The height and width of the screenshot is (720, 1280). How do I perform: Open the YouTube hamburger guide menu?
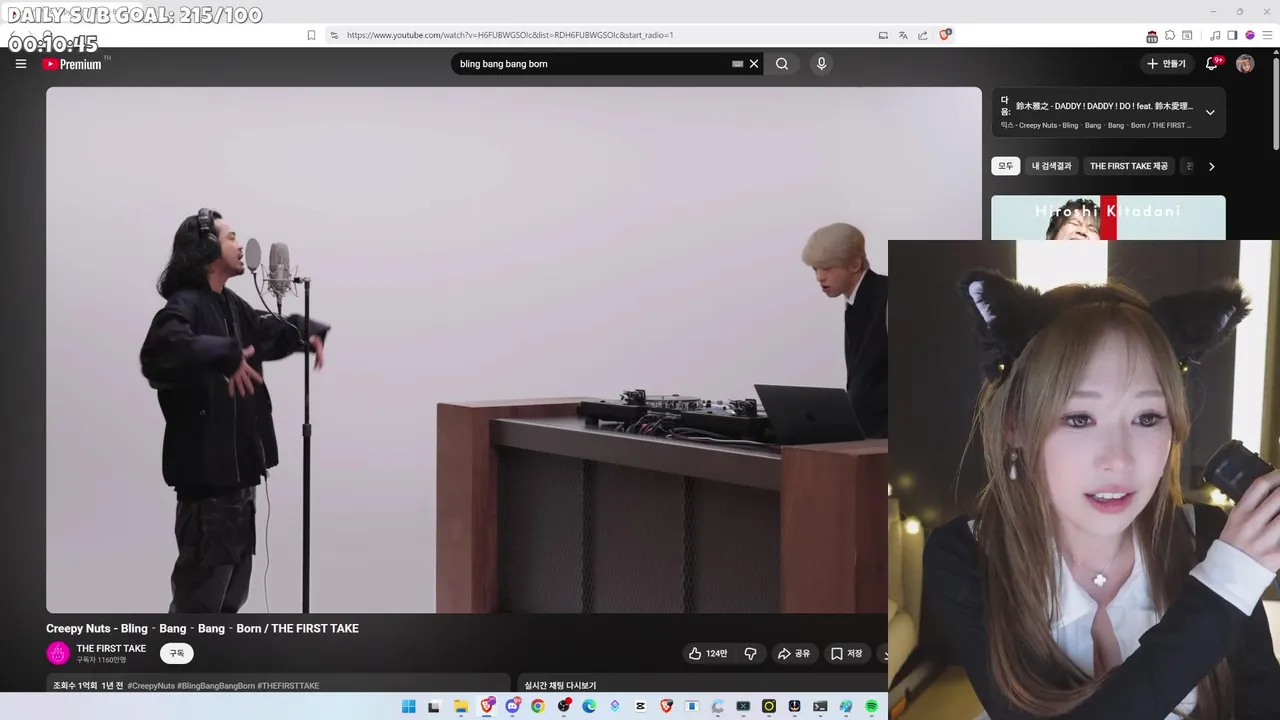click(x=20, y=64)
